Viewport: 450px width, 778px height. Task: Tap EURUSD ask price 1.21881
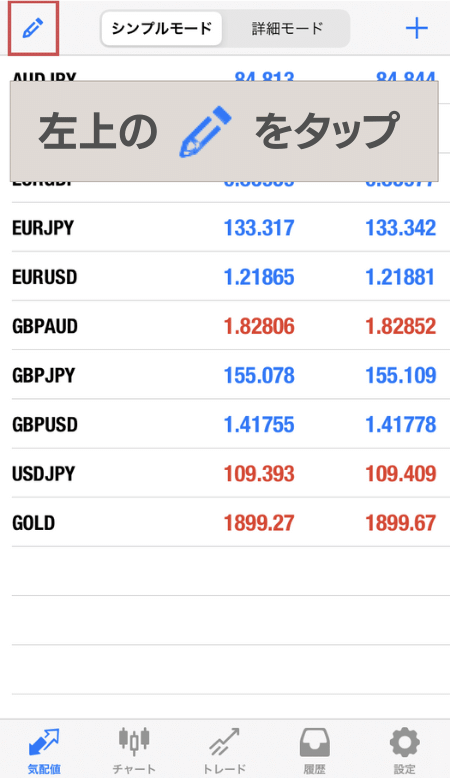pyautogui.click(x=400, y=277)
